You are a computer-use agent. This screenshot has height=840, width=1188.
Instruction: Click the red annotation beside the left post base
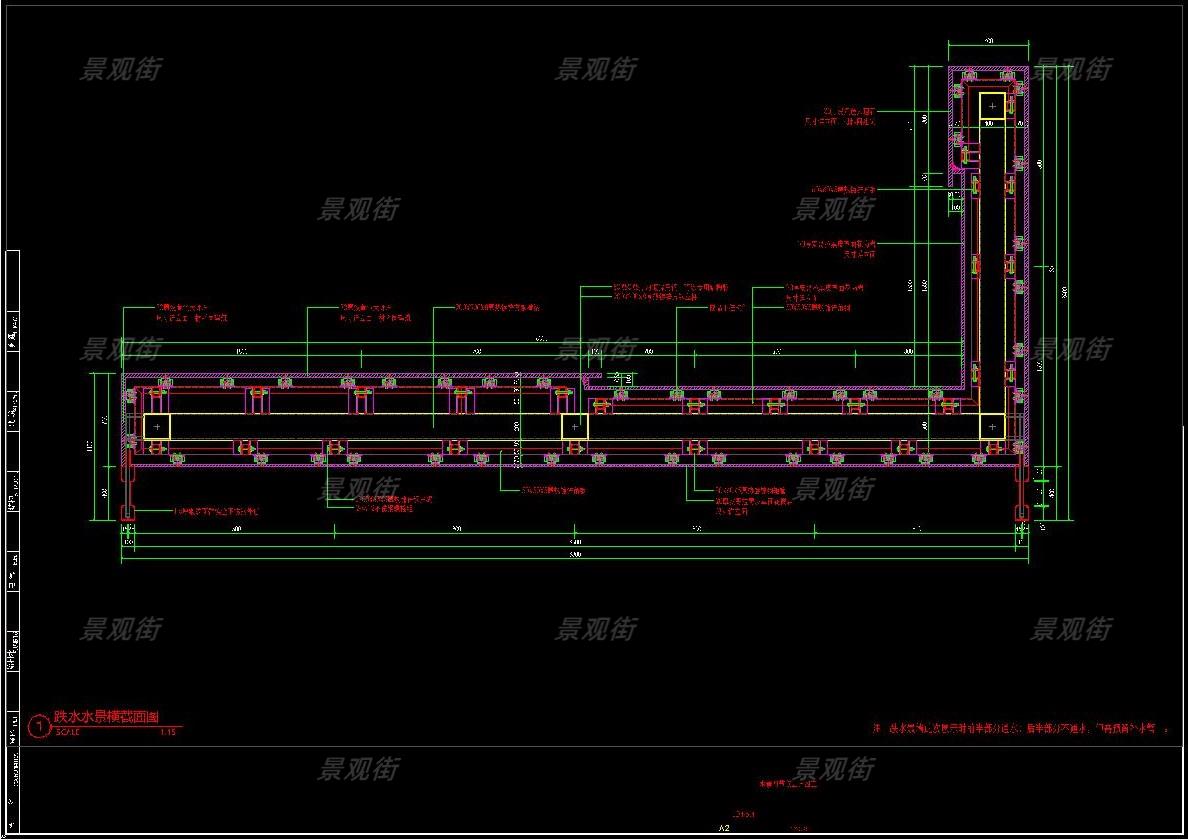click(215, 511)
